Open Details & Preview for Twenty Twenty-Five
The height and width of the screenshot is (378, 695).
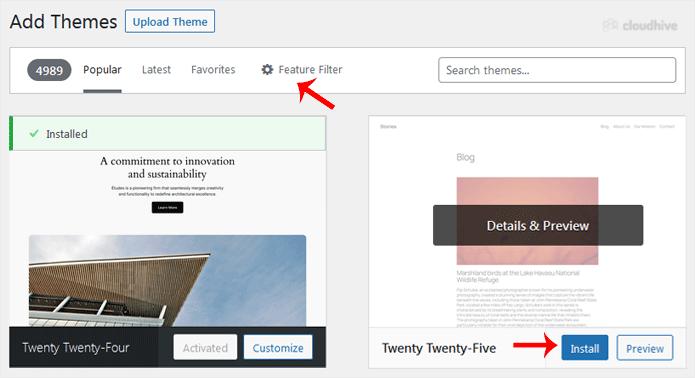pyautogui.click(x=538, y=225)
